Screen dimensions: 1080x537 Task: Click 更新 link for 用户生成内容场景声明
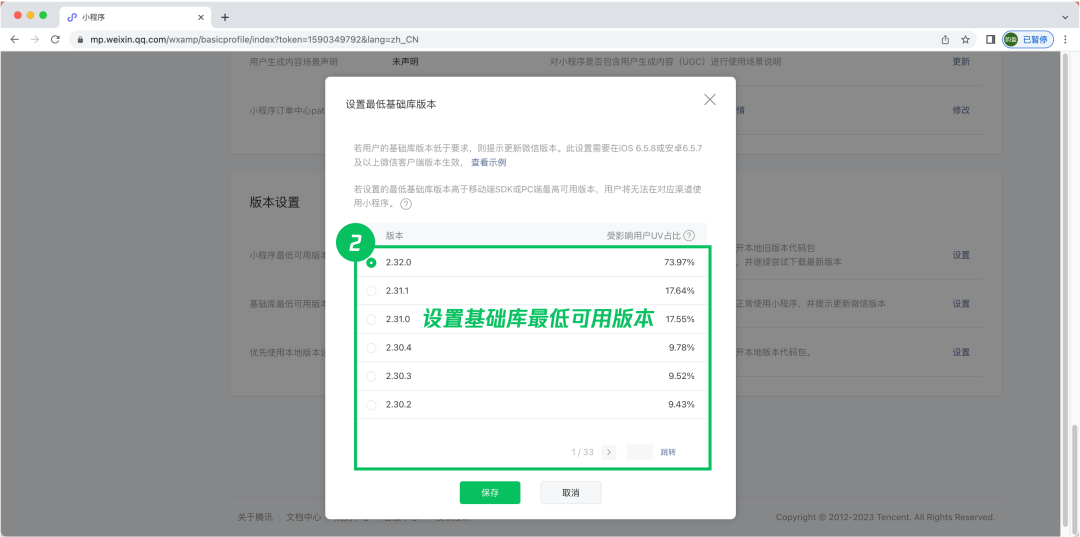[961, 62]
